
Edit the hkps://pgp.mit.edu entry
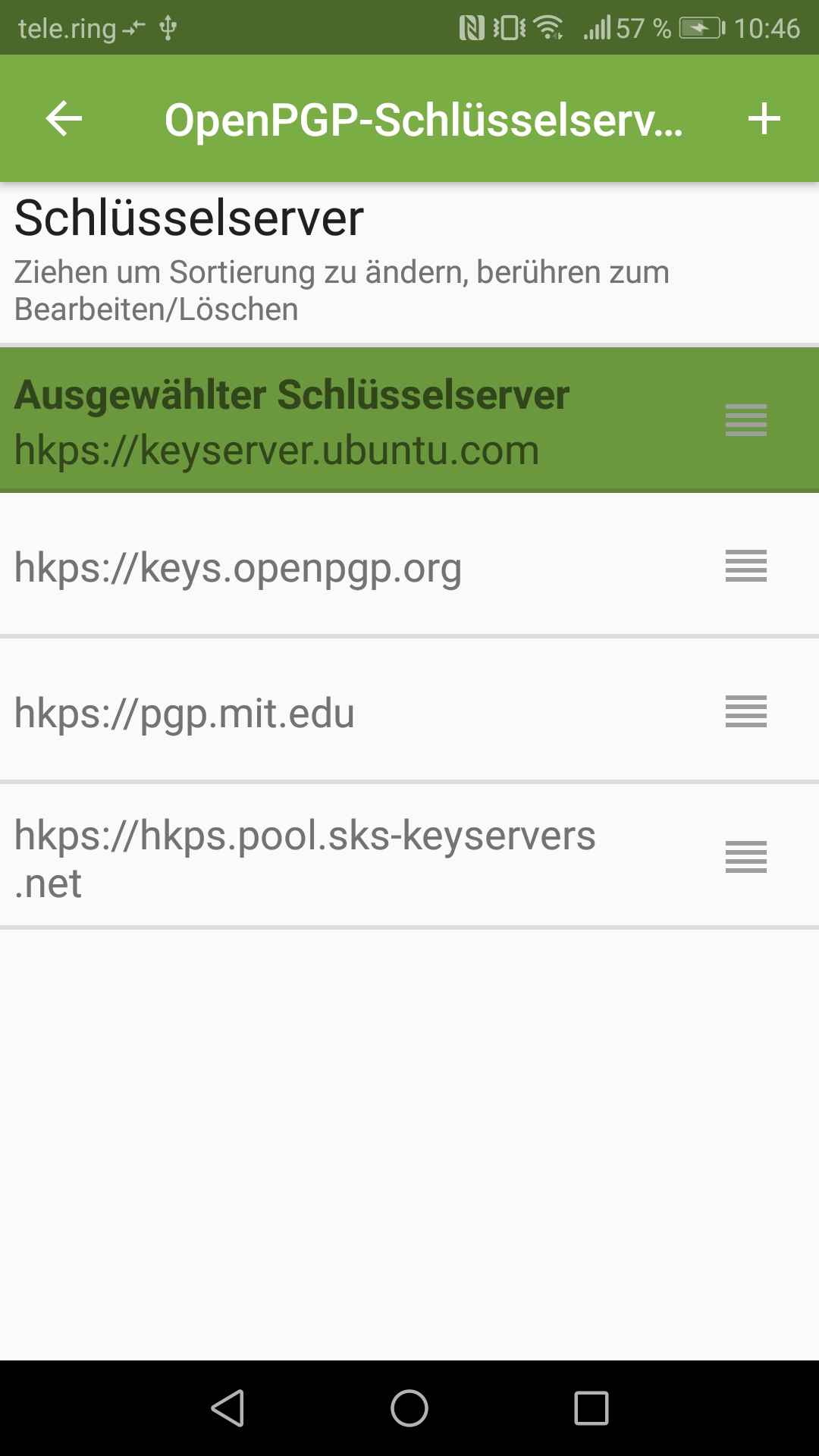coord(184,713)
